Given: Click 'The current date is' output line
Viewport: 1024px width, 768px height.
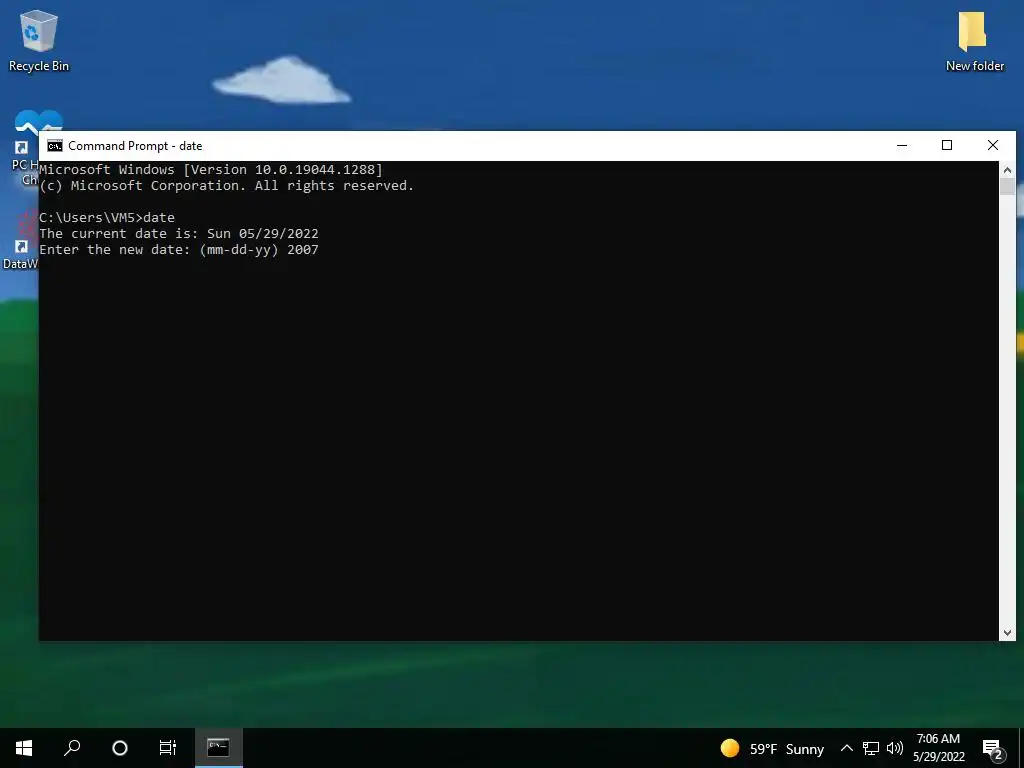Looking at the screenshot, I should click(179, 234).
